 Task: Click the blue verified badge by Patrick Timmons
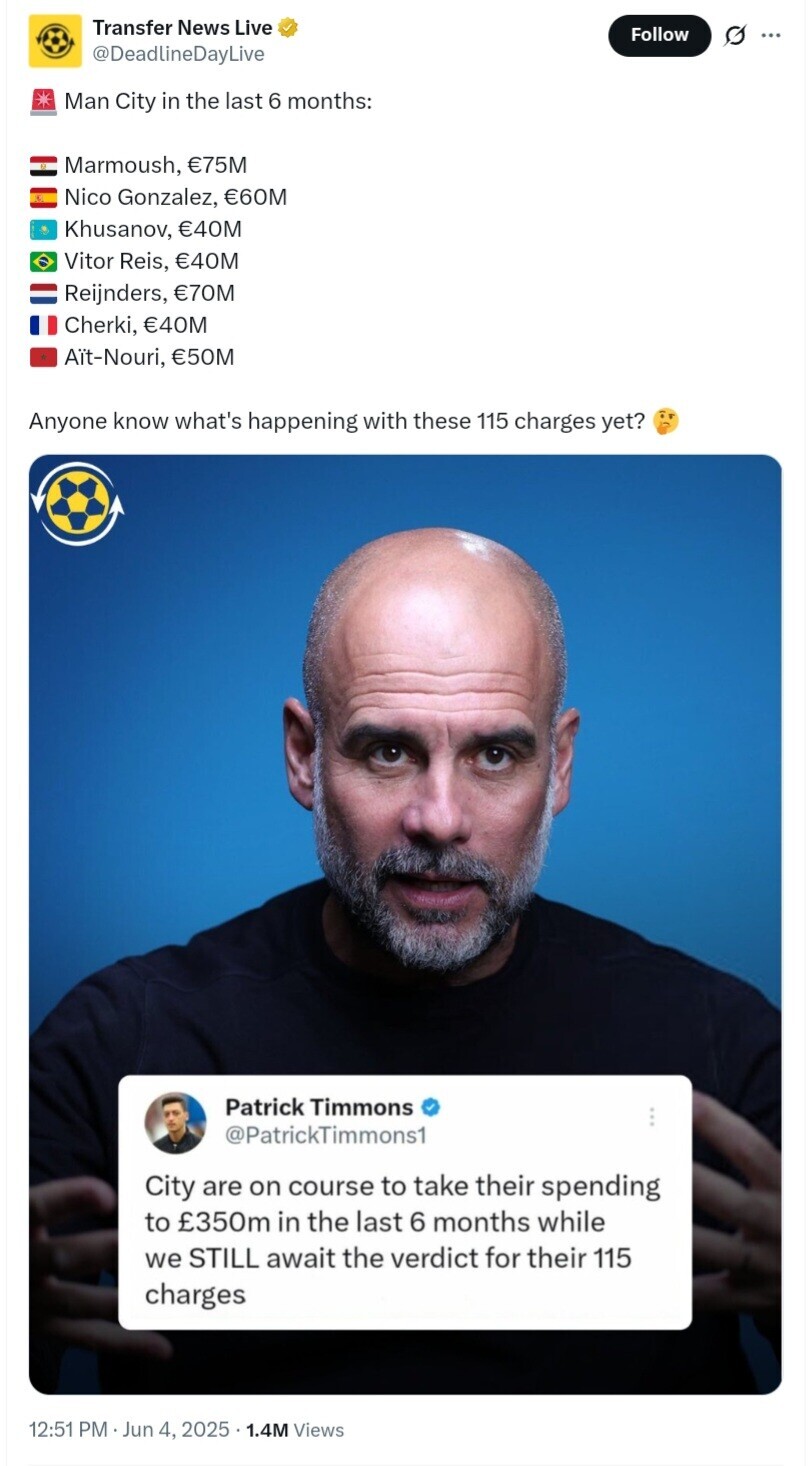tap(431, 1108)
